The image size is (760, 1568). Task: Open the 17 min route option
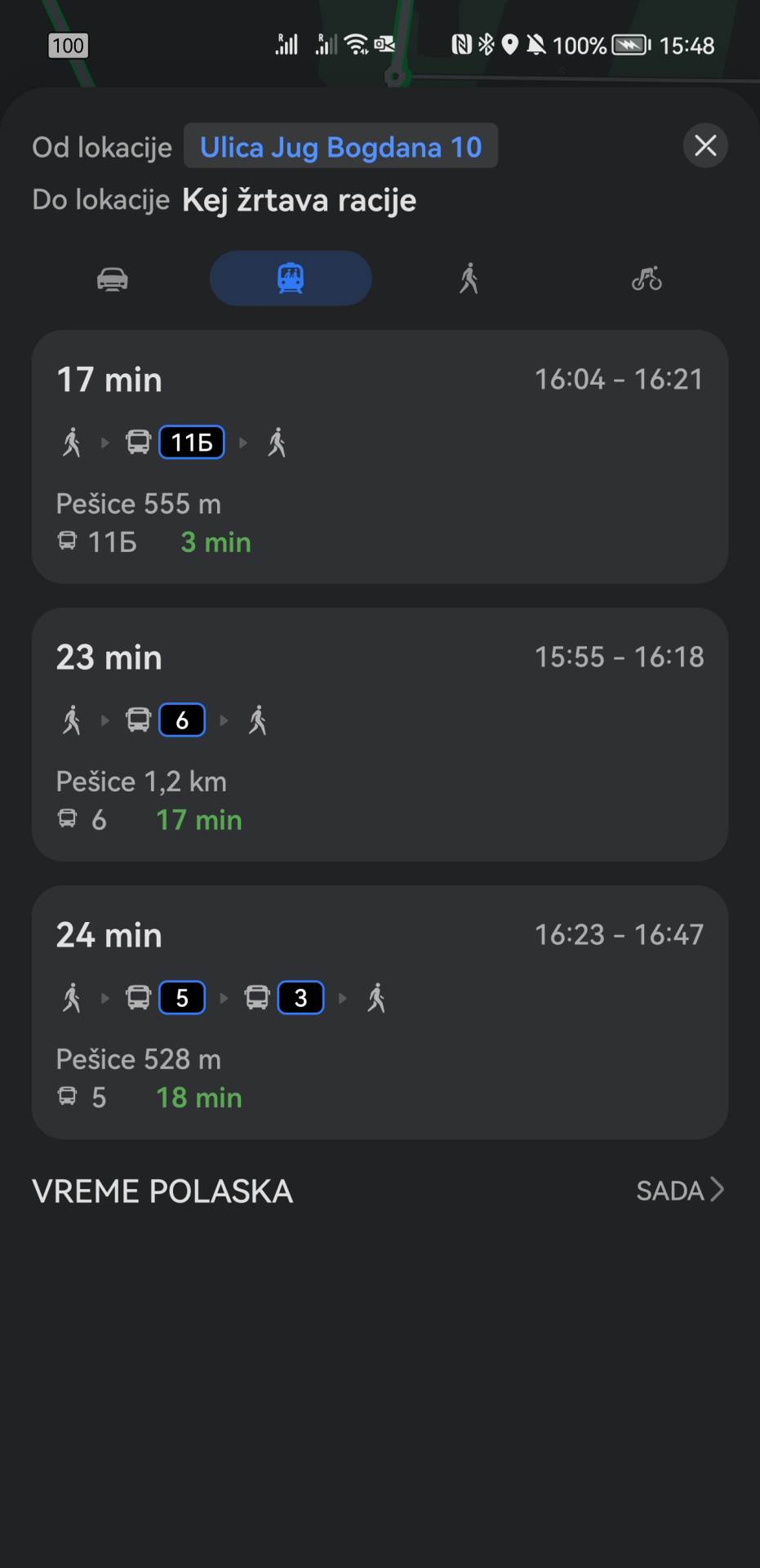coord(380,457)
